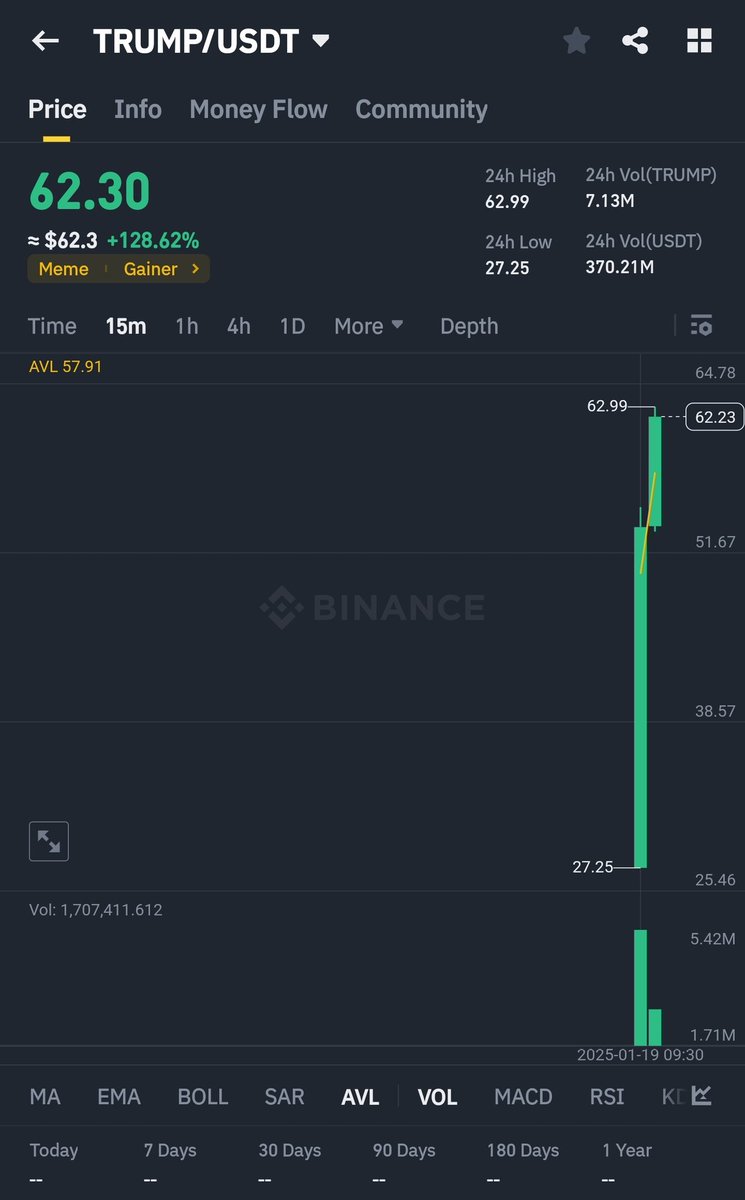Switch to the Price tab

point(57,109)
